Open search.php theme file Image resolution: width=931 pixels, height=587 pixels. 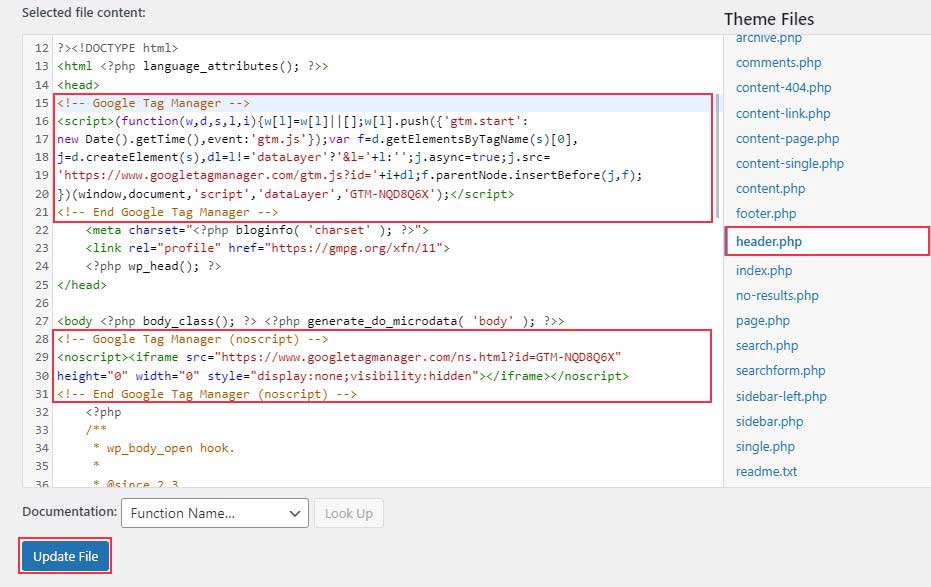click(x=767, y=345)
